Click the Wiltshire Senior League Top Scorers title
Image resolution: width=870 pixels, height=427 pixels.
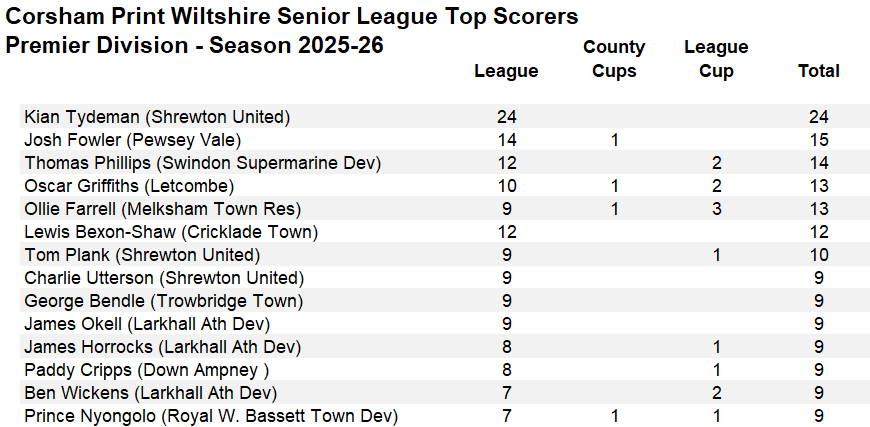pos(291,17)
